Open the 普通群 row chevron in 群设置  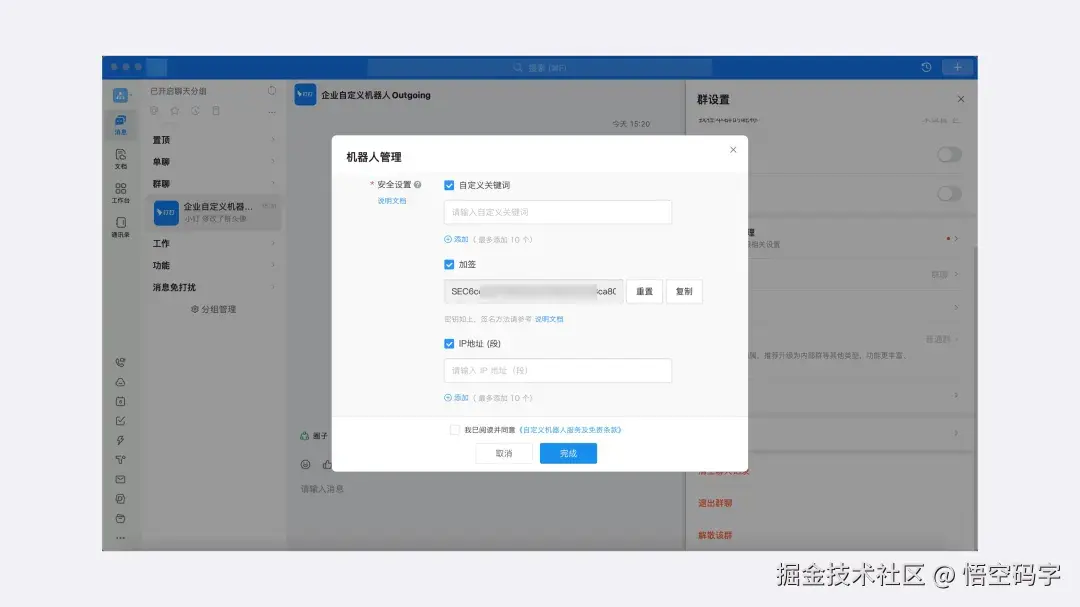(956, 339)
